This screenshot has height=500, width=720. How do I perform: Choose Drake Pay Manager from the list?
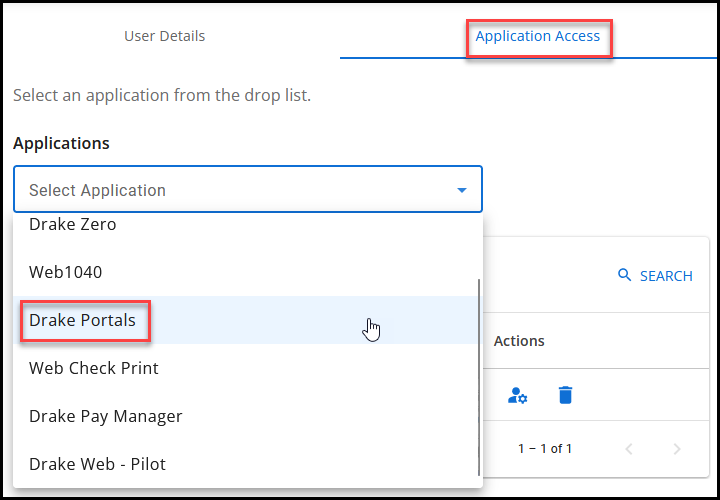(x=106, y=416)
